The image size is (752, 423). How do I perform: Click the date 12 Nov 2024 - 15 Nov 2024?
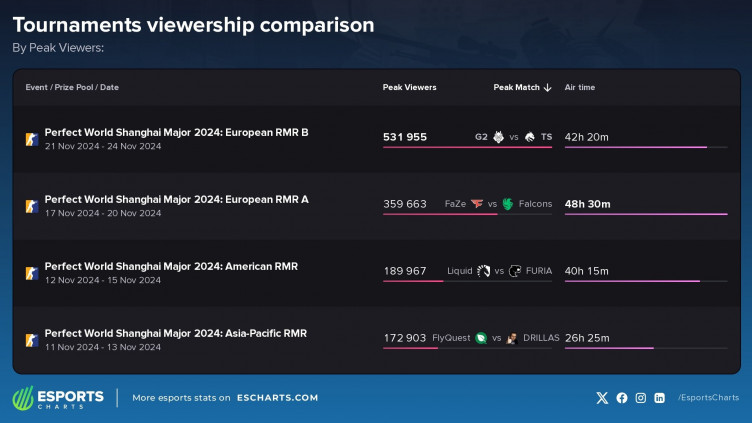pyautogui.click(x=103, y=280)
